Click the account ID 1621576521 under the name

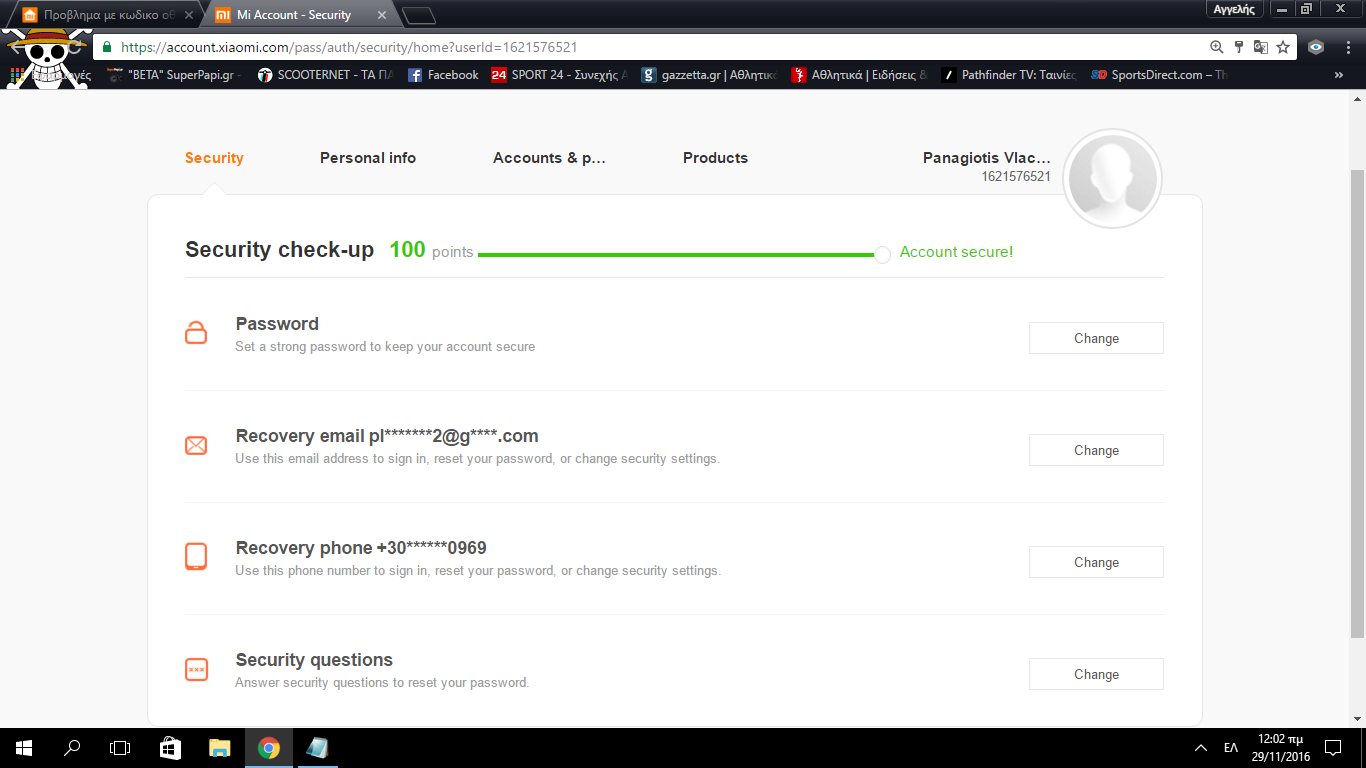coord(1016,177)
